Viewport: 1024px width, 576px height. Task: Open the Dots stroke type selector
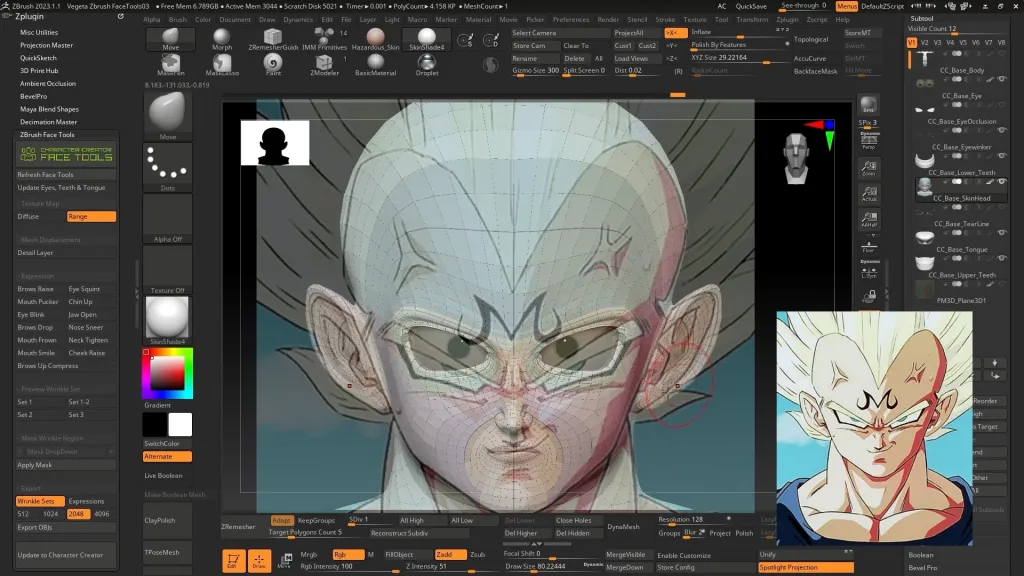click(167, 167)
